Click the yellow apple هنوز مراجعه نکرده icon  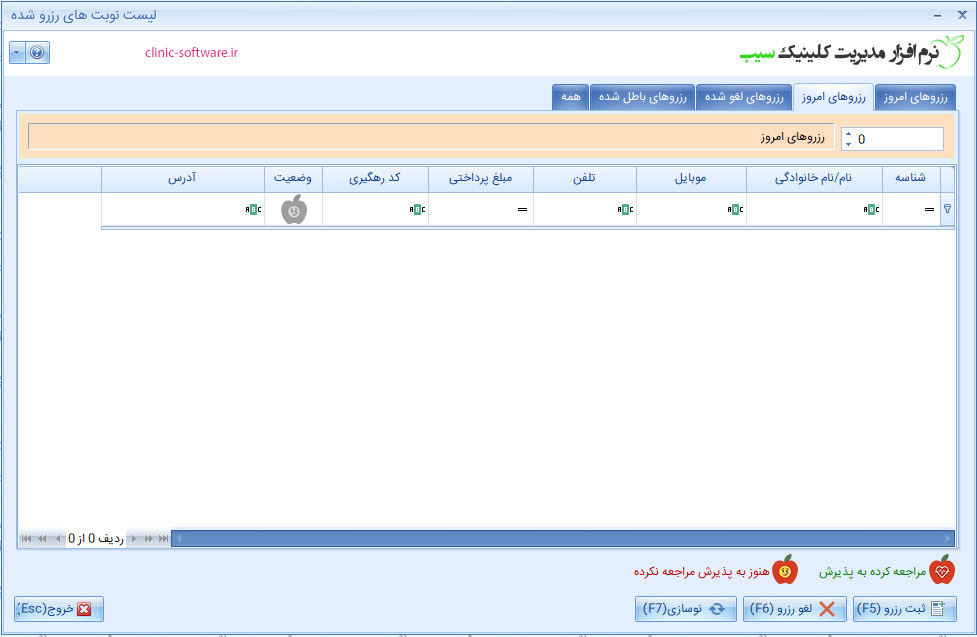pyautogui.click(x=786, y=570)
